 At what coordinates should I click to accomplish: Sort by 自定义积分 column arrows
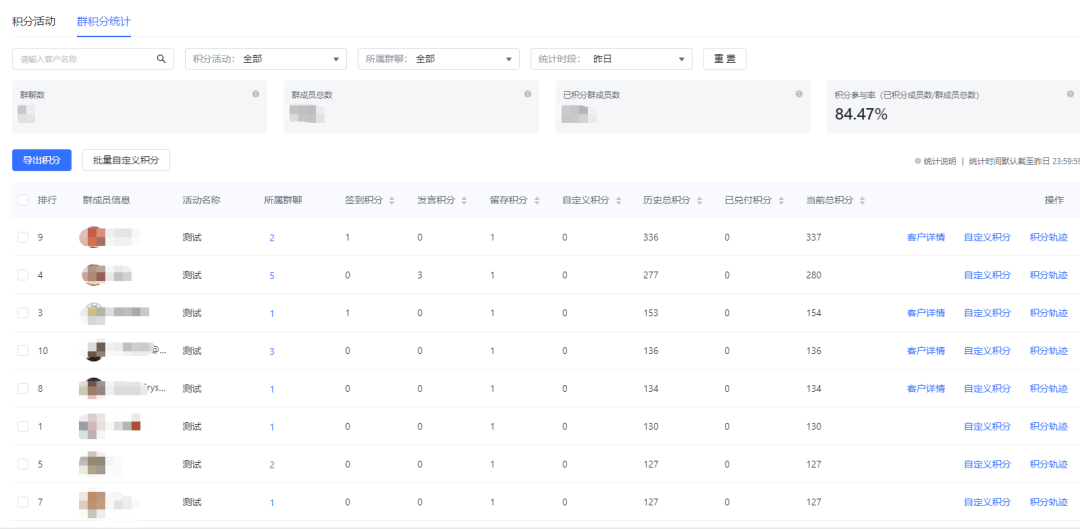pyautogui.click(x=619, y=200)
